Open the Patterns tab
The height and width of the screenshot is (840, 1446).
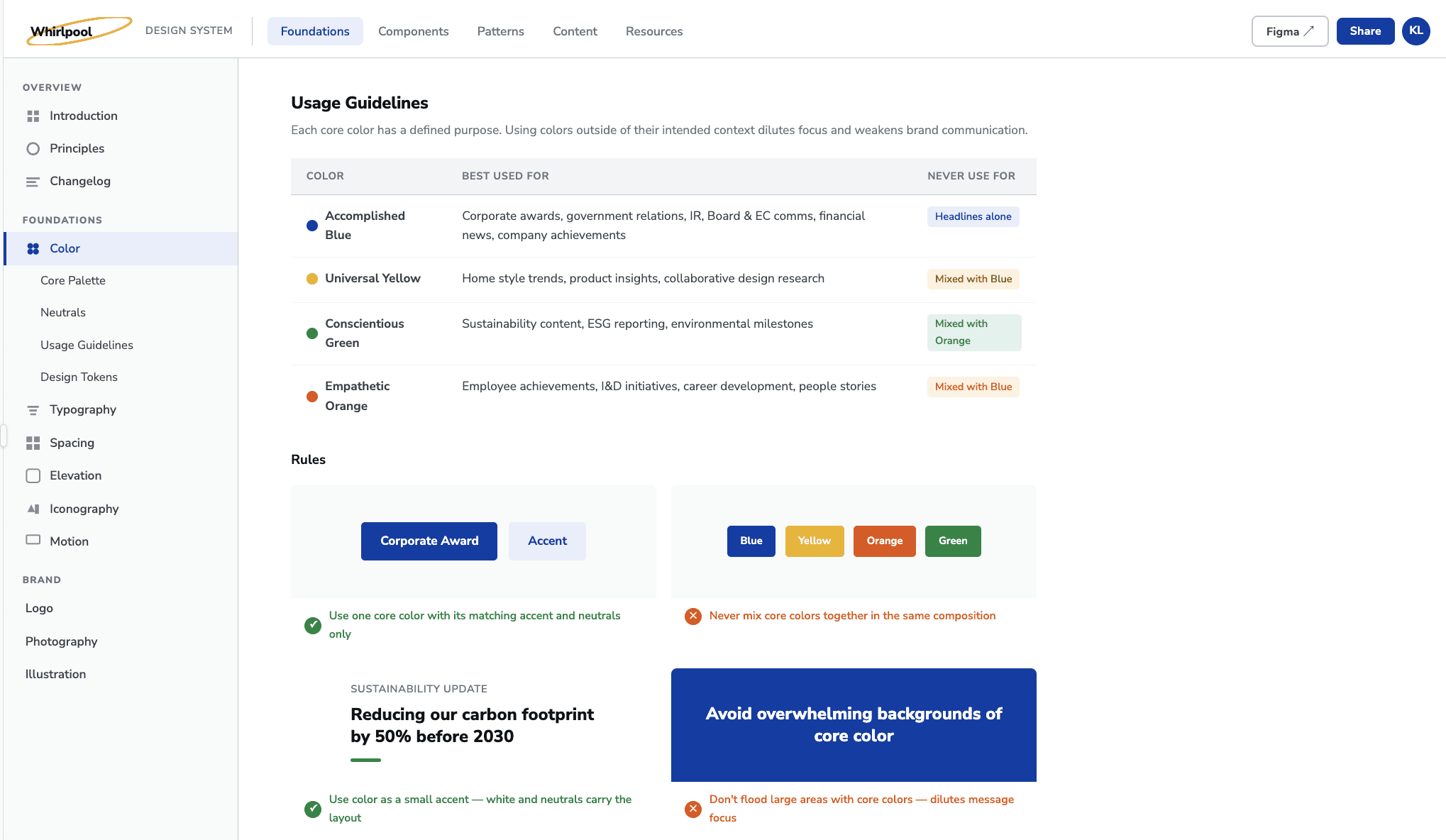click(x=500, y=31)
